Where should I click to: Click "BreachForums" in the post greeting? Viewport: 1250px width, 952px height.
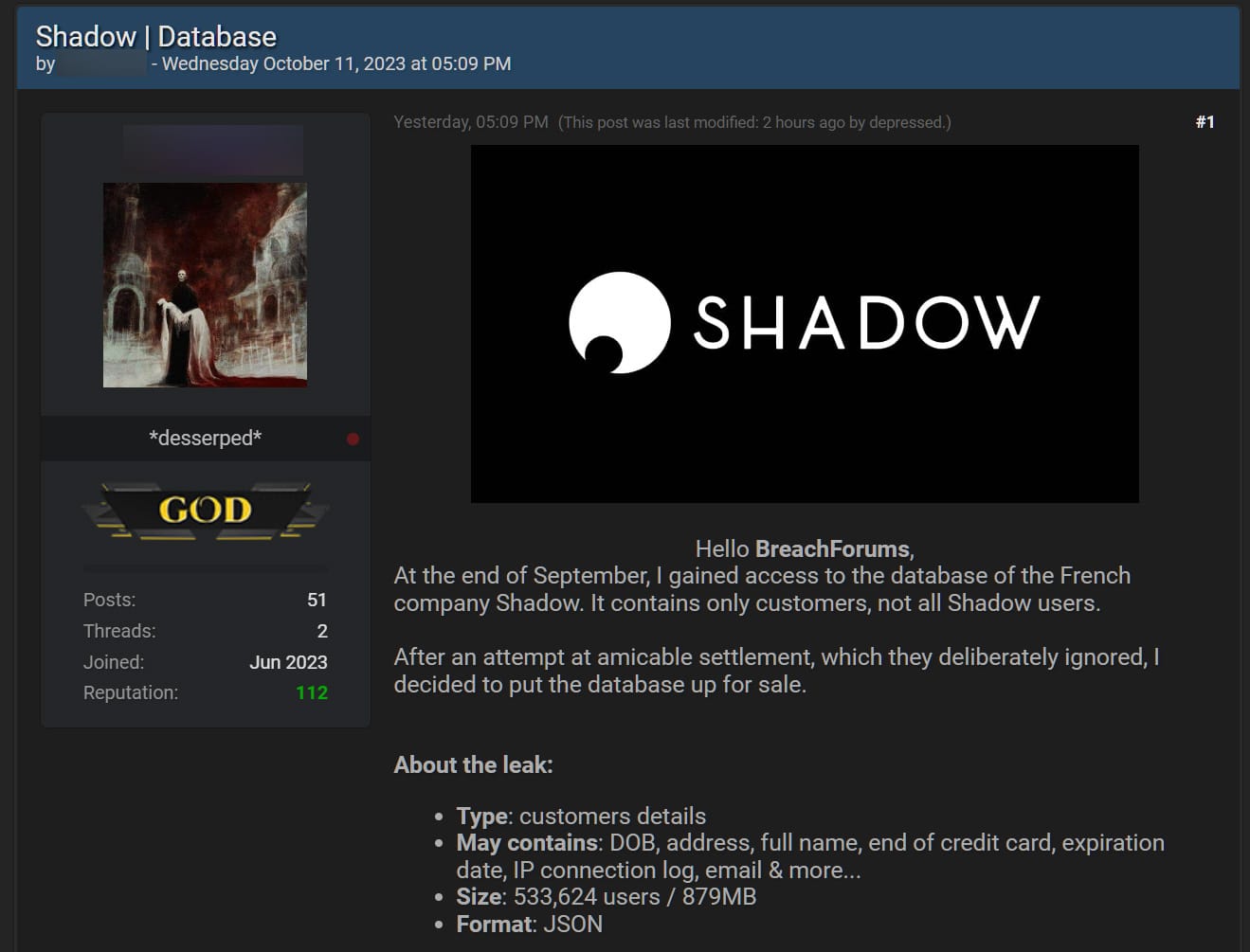[x=831, y=548]
